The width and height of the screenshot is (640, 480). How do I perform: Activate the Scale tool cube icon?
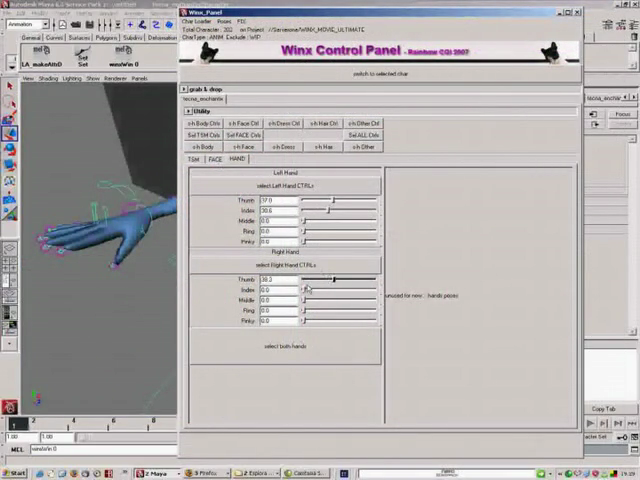[x=10, y=165]
